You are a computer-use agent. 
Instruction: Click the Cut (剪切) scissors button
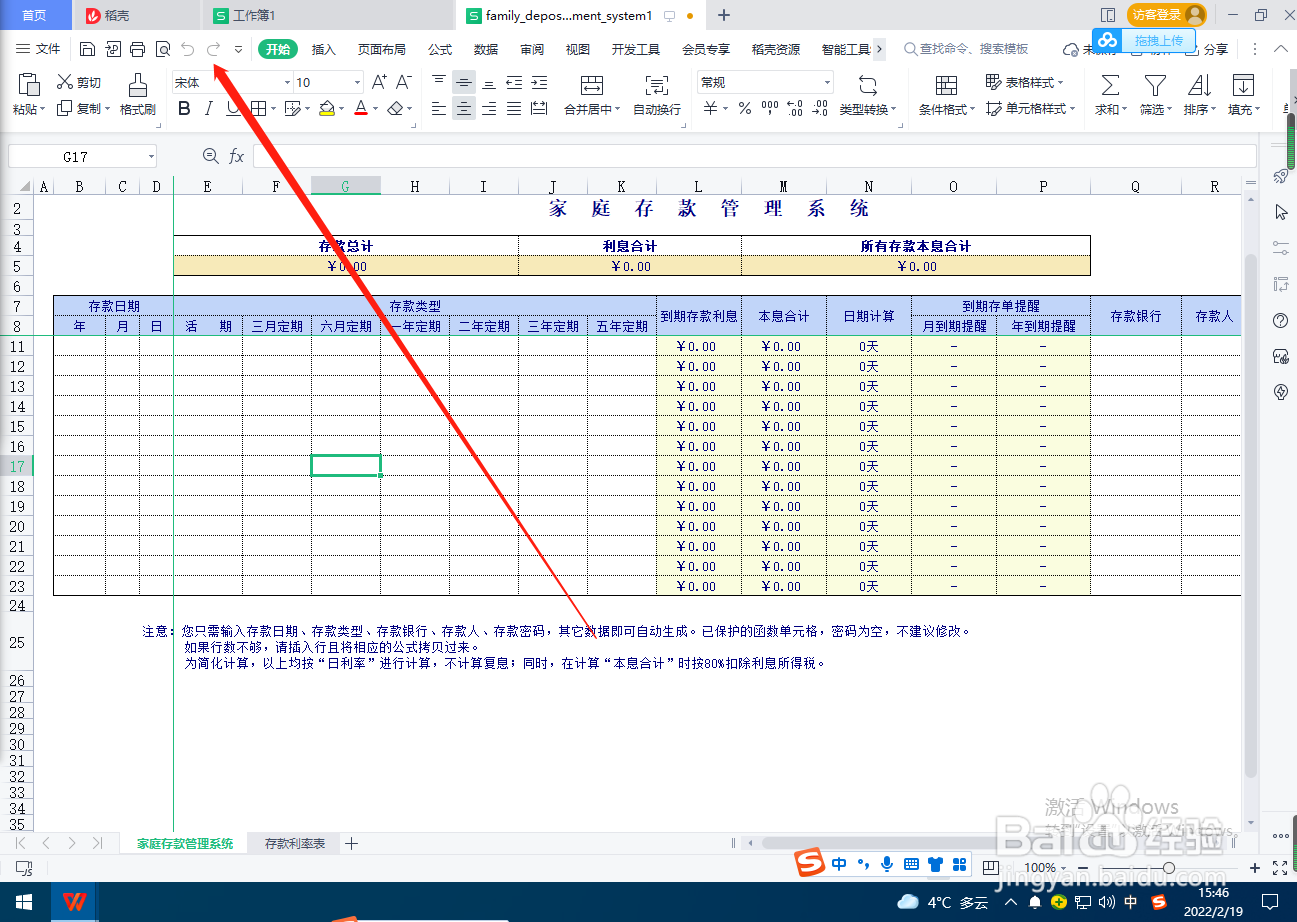coord(79,83)
